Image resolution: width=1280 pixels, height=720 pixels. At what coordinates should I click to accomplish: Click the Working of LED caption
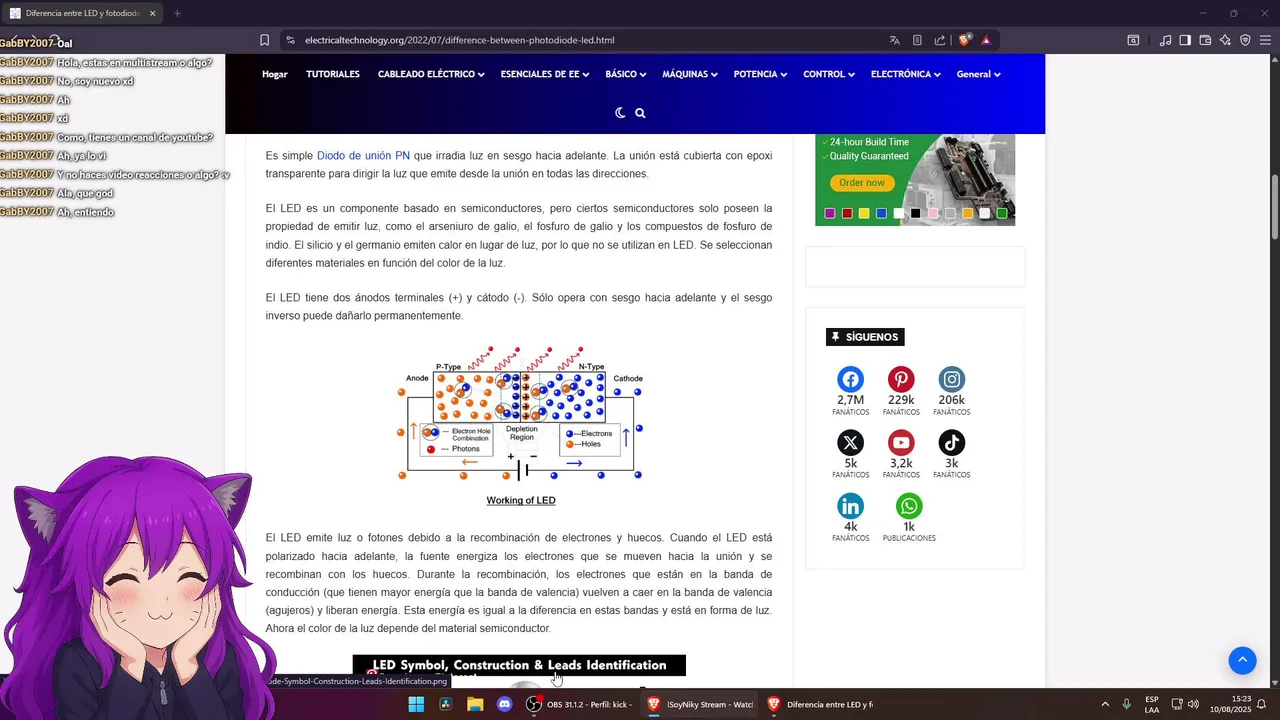pos(521,500)
